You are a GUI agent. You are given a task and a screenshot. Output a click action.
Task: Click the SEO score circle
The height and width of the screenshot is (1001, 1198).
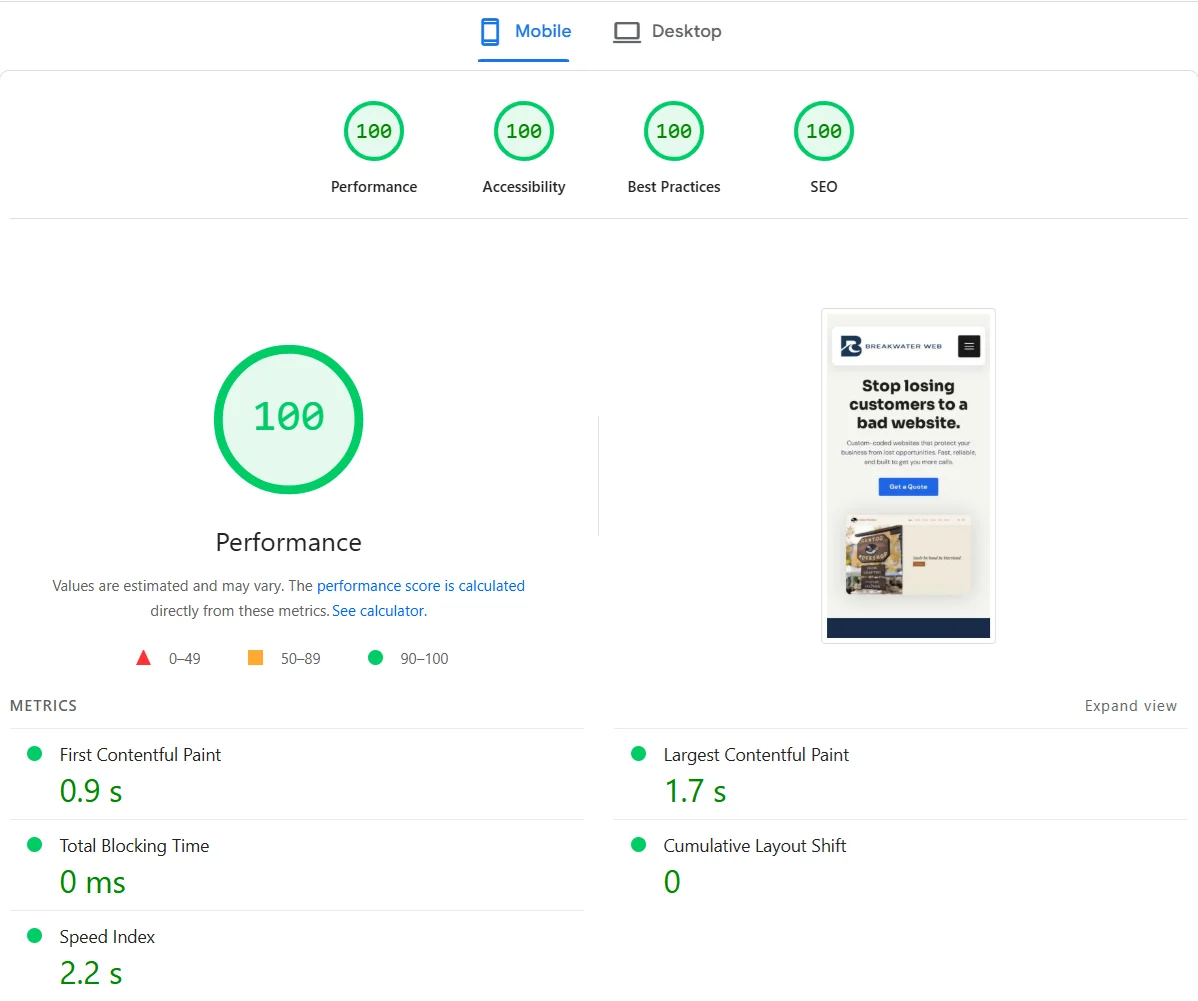(x=823, y=131)
